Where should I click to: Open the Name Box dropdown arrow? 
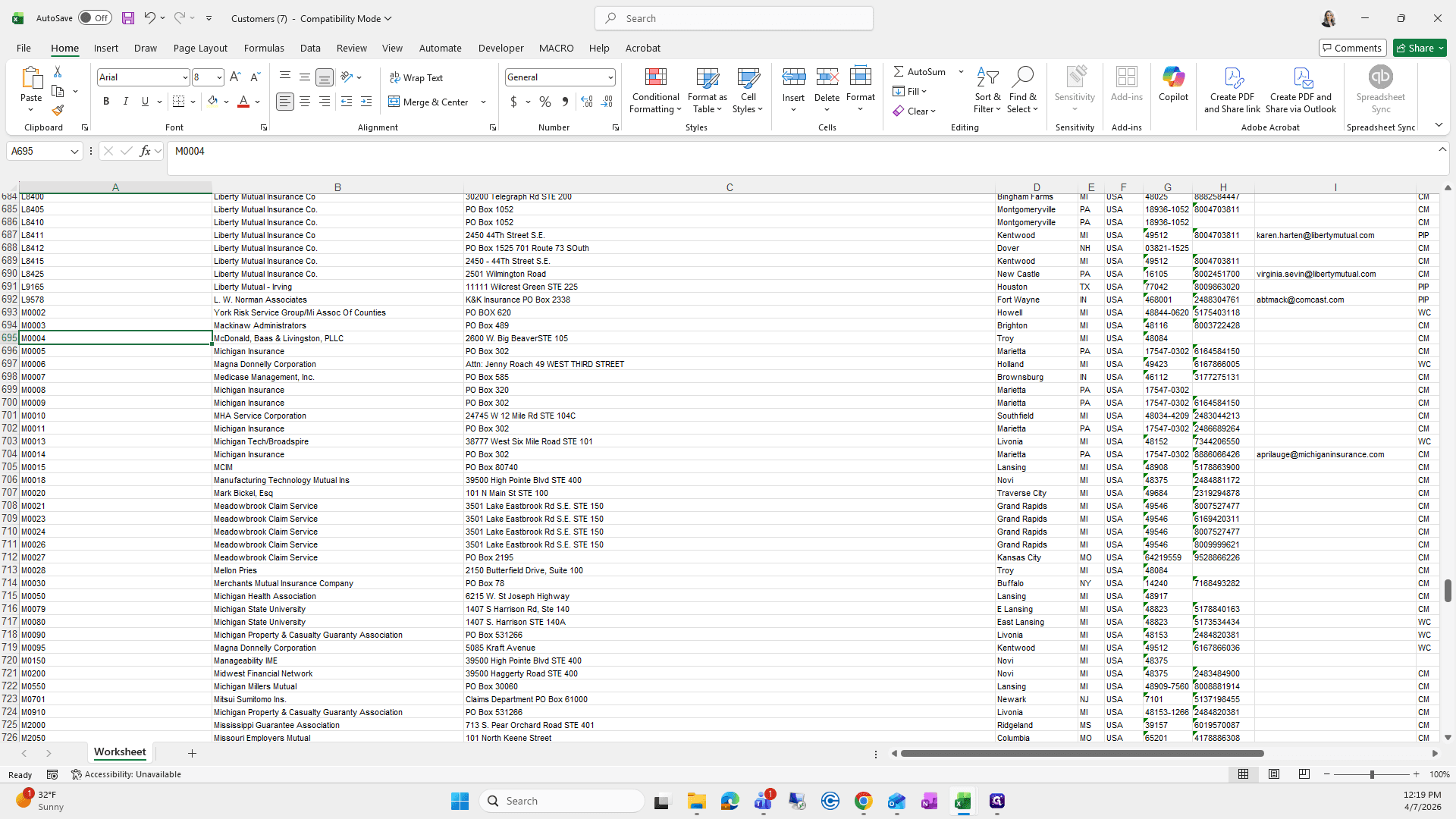pyautogui.click(x=74, y=152)
